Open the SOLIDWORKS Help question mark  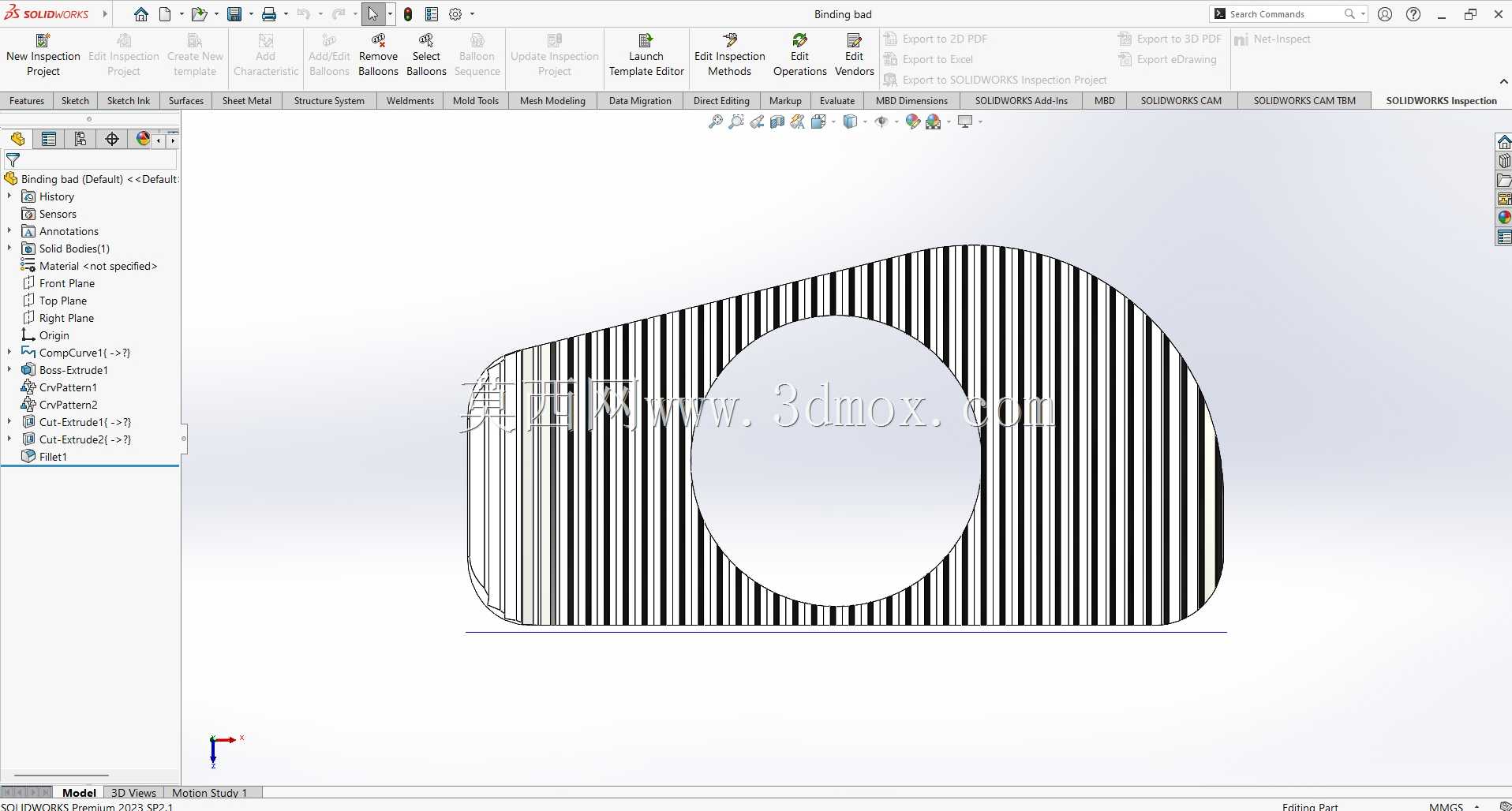tap(1413, 14)
